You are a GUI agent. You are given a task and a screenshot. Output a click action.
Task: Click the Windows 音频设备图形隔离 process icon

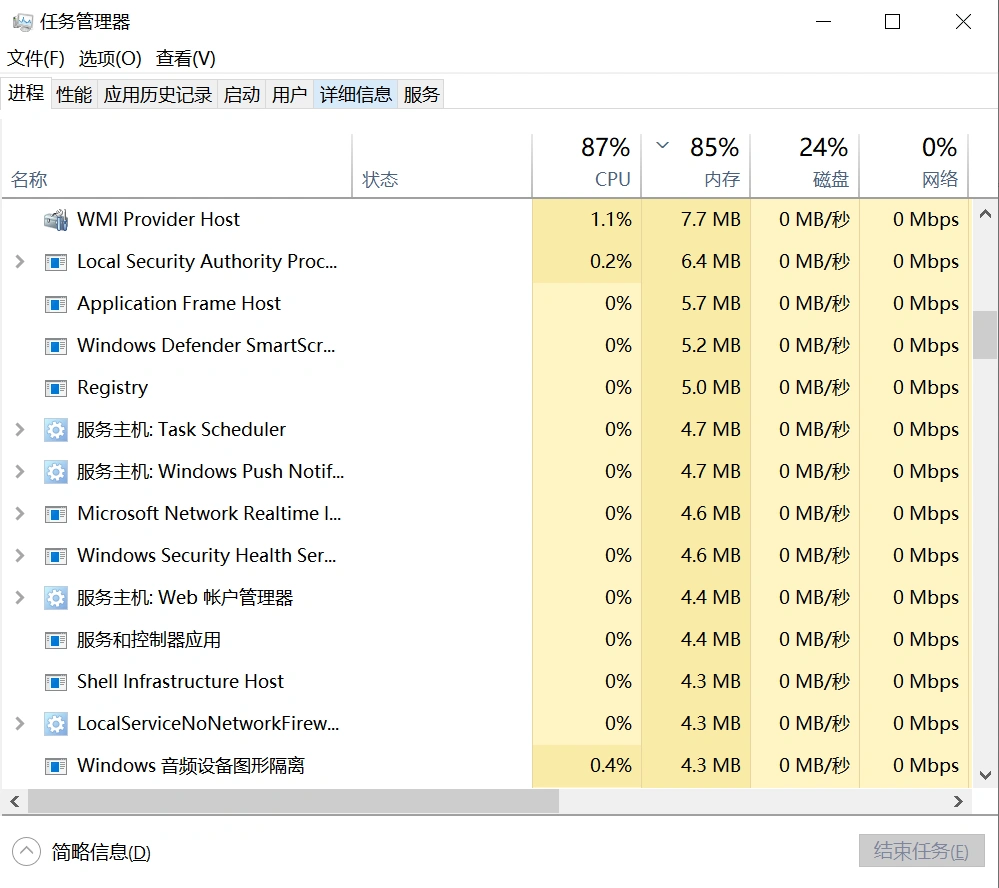(54, 765)
